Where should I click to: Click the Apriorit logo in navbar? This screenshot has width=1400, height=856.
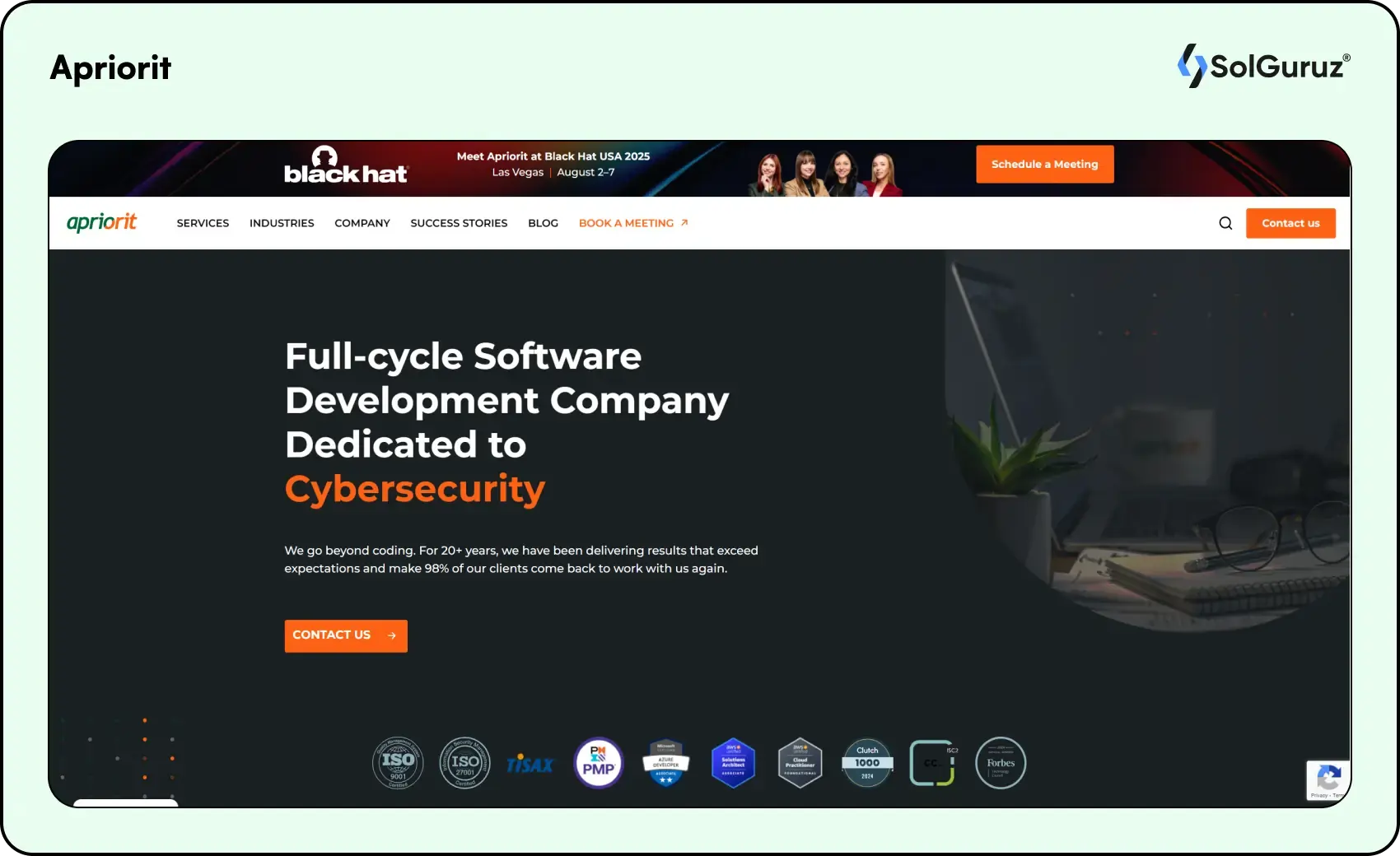101,222
